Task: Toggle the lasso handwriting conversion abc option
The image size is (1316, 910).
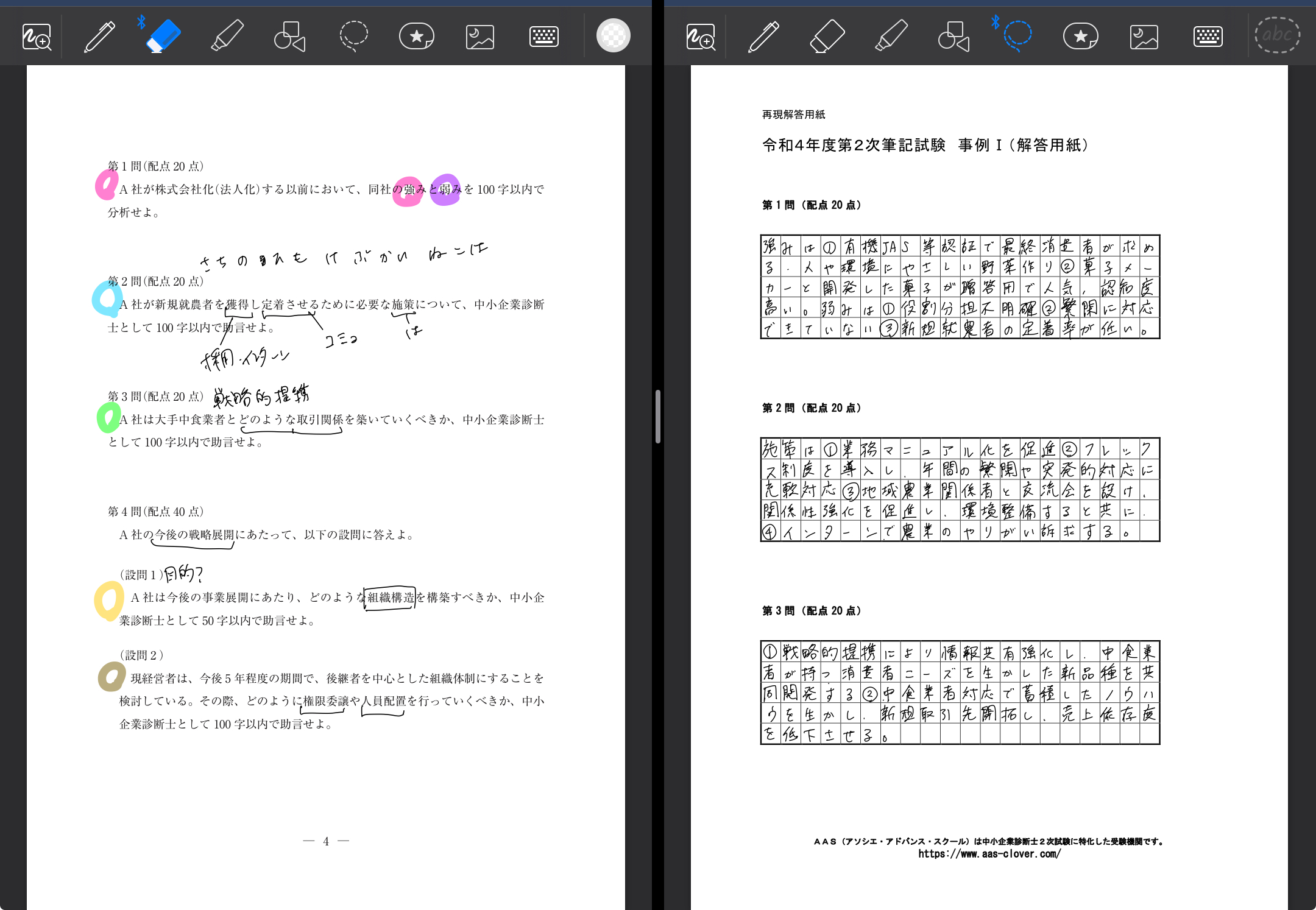Action: [1277, 35]
